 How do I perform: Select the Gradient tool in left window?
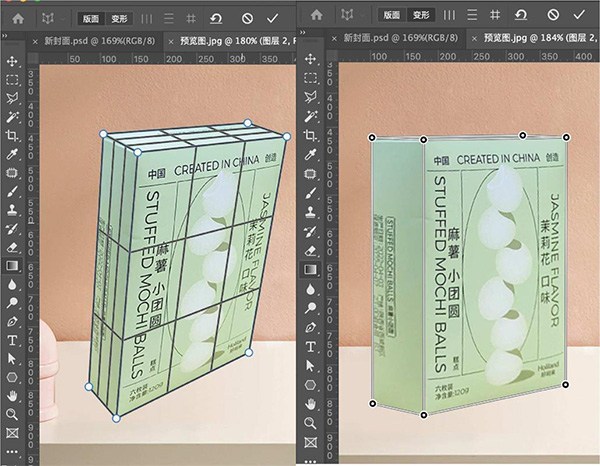coord(12,266)
